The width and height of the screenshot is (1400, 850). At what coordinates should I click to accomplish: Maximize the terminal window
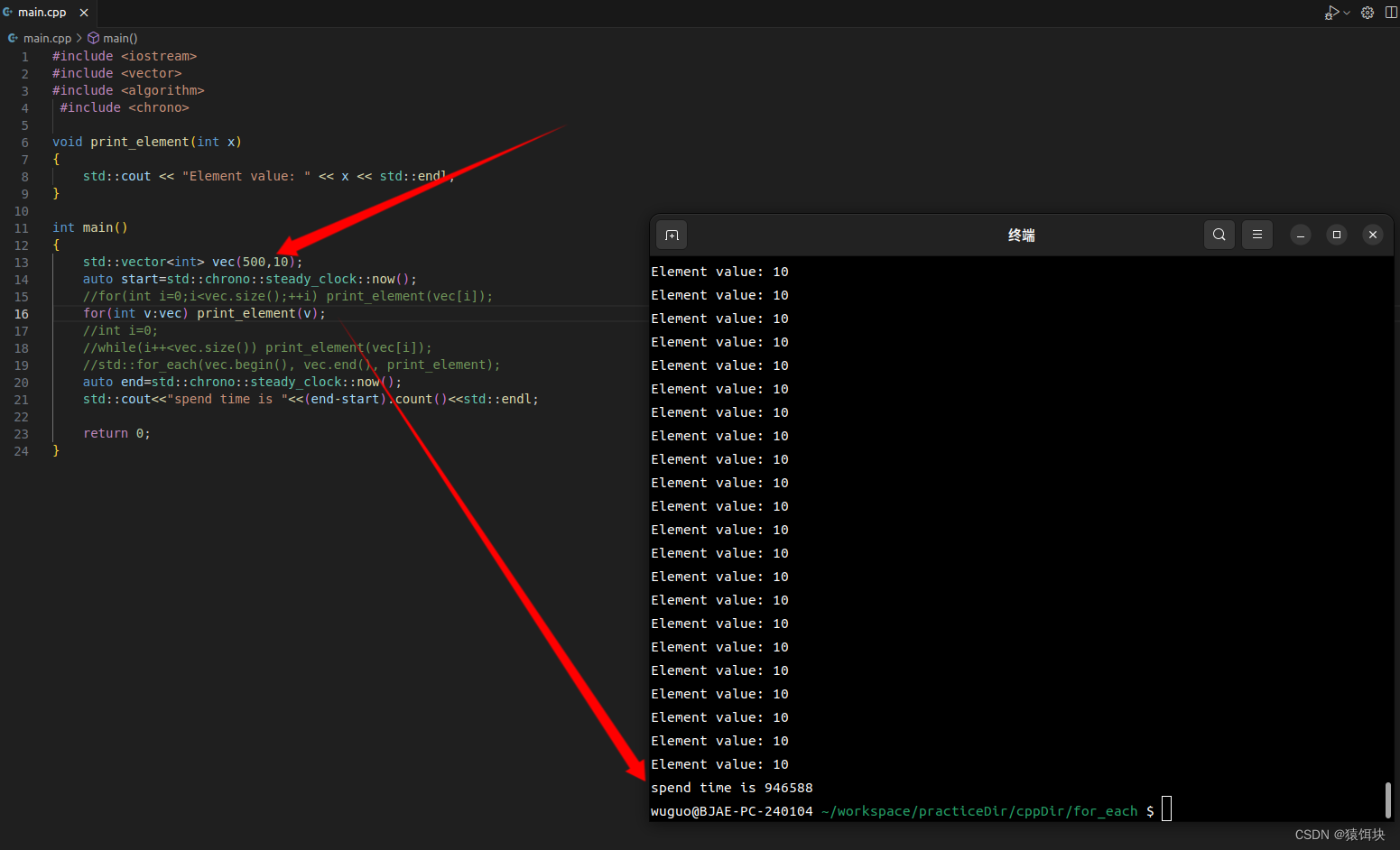click(1336, 235)
